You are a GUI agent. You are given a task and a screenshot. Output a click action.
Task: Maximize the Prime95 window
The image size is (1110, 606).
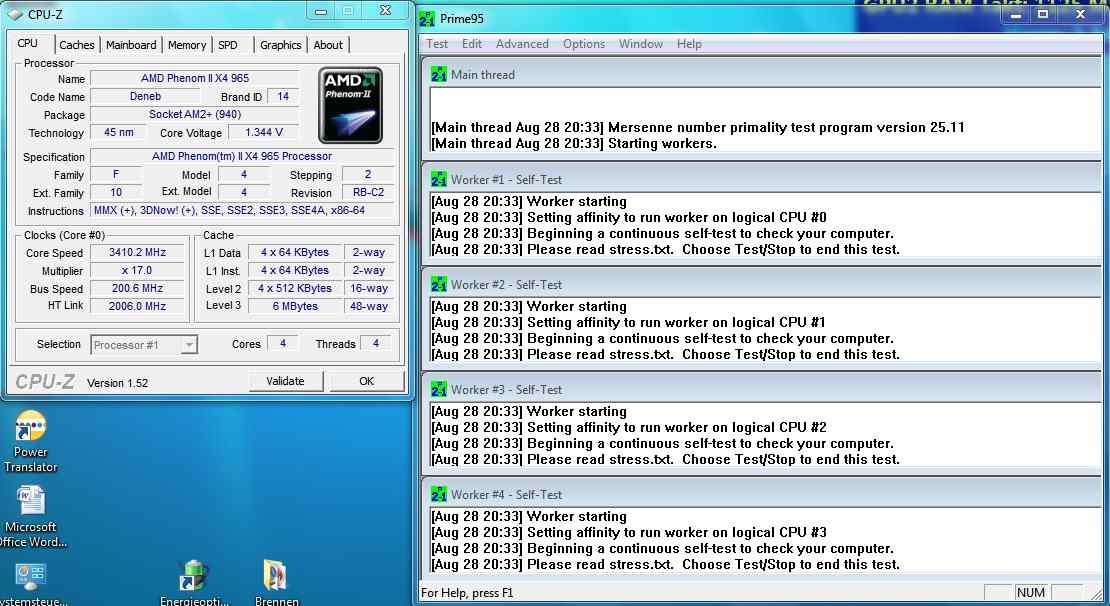tap(1043, 14)
